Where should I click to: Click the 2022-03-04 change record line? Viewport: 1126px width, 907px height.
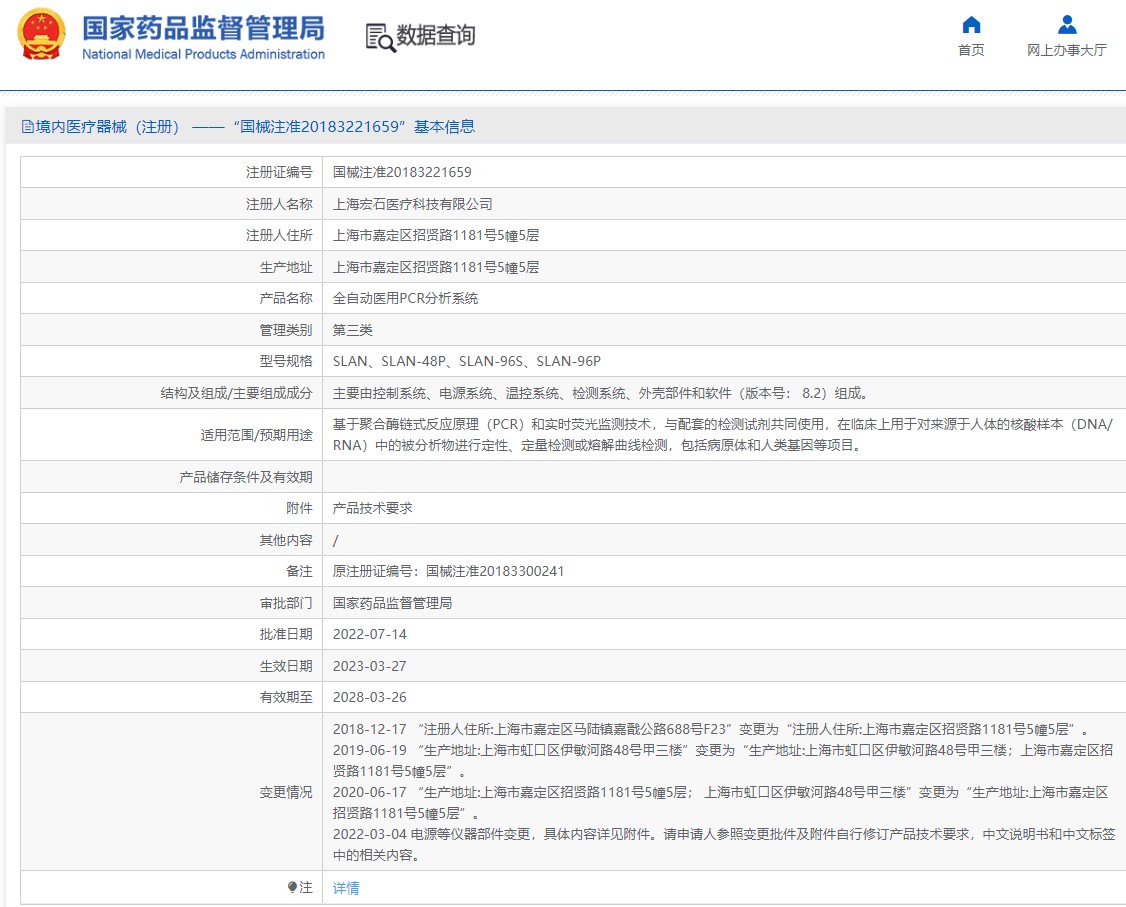724,845
